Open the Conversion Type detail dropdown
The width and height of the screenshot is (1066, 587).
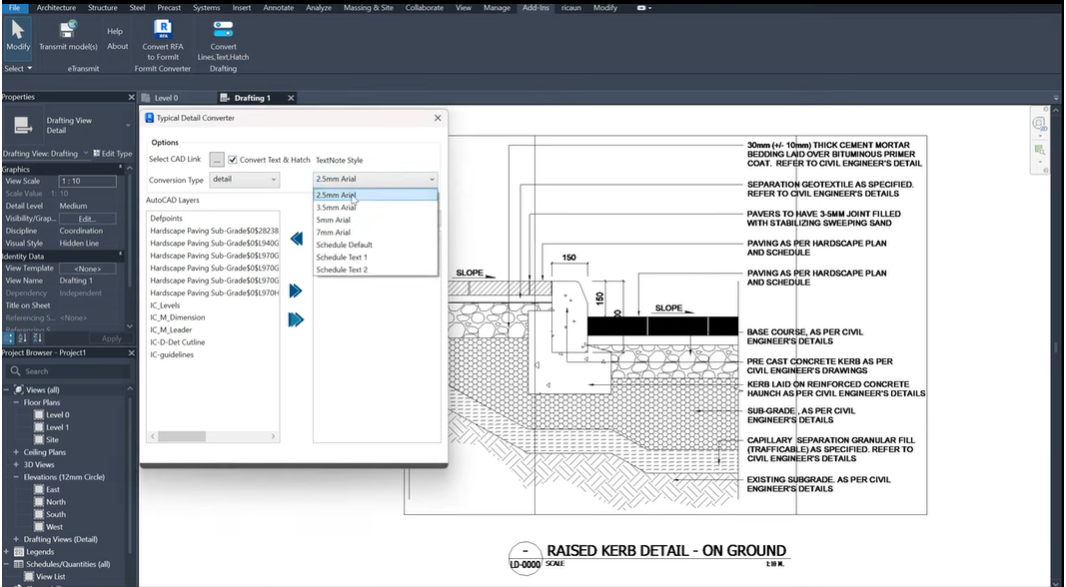pos(244,180)
